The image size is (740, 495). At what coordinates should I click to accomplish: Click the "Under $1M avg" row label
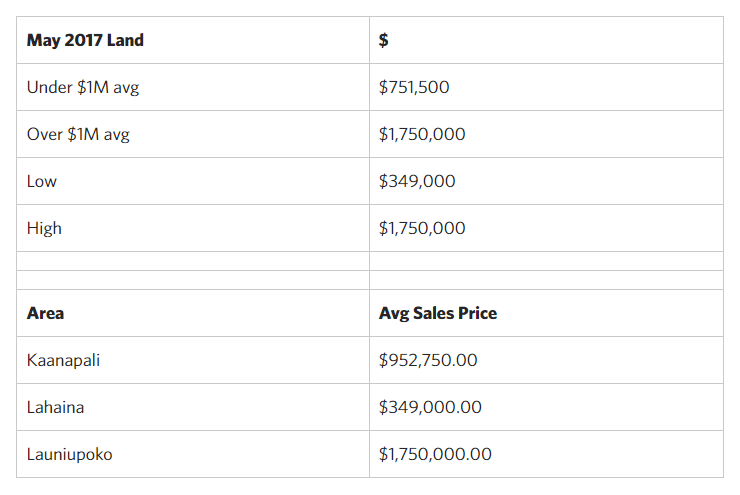click(83, 87)
